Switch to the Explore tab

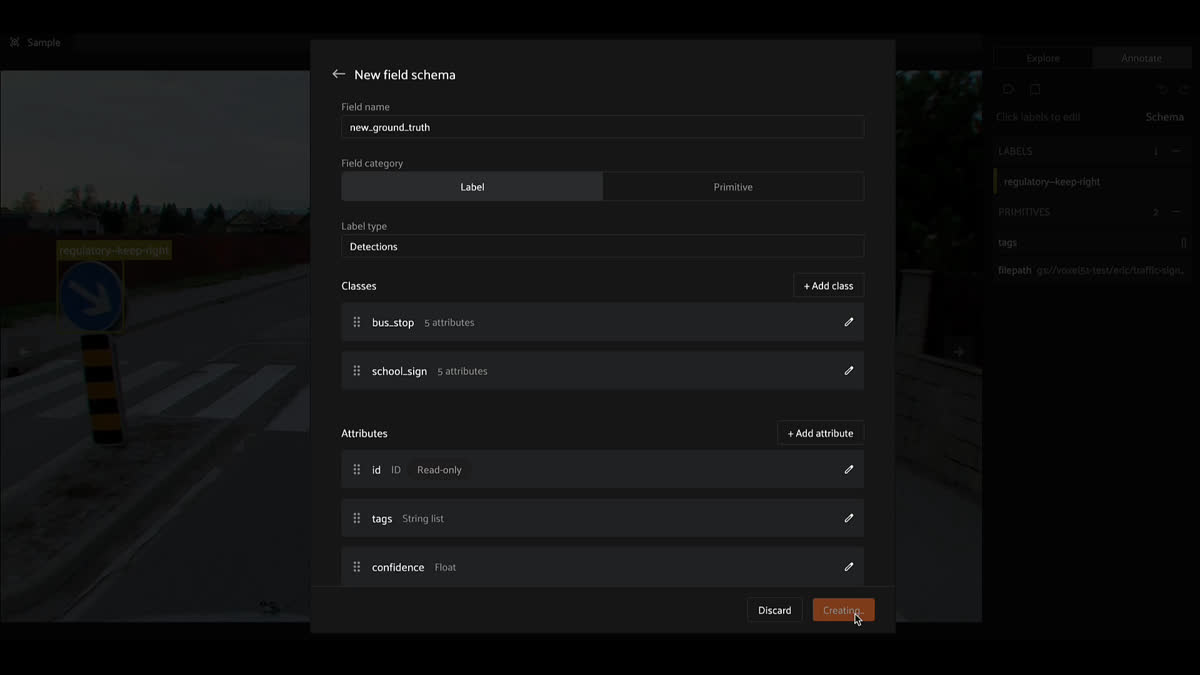point(1043,58)
